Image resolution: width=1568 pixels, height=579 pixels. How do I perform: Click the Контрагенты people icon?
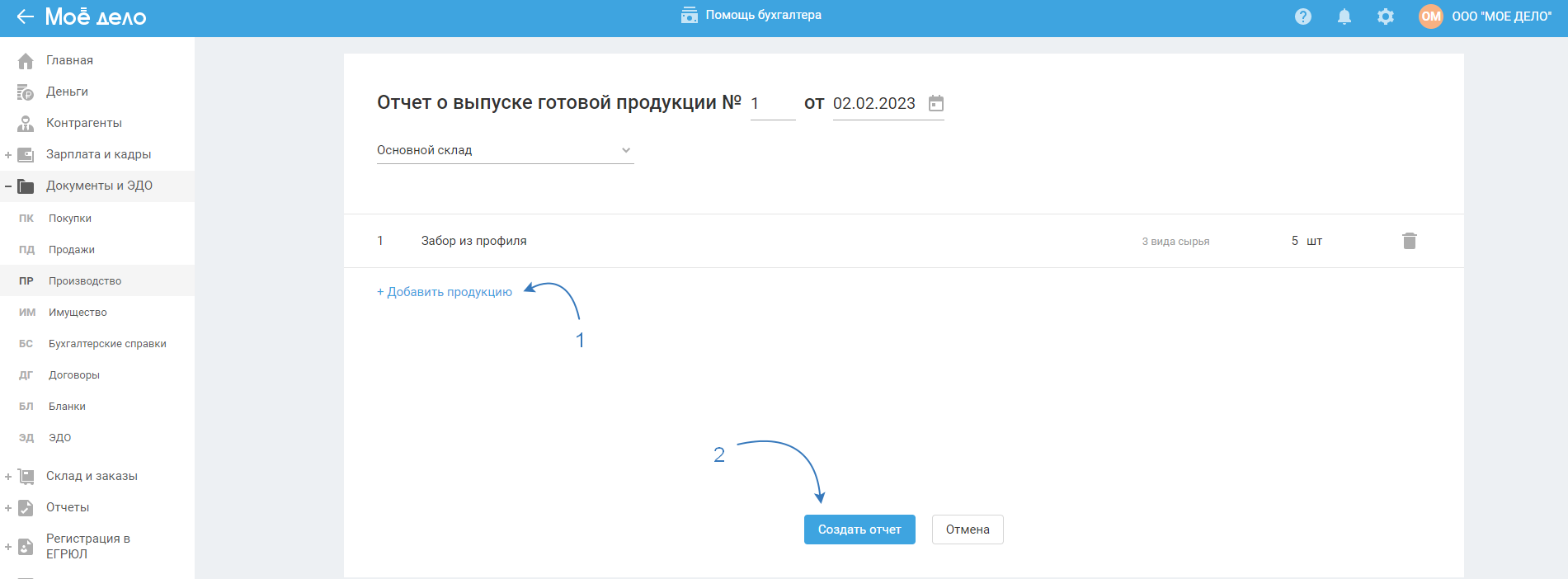pos(26,123)
